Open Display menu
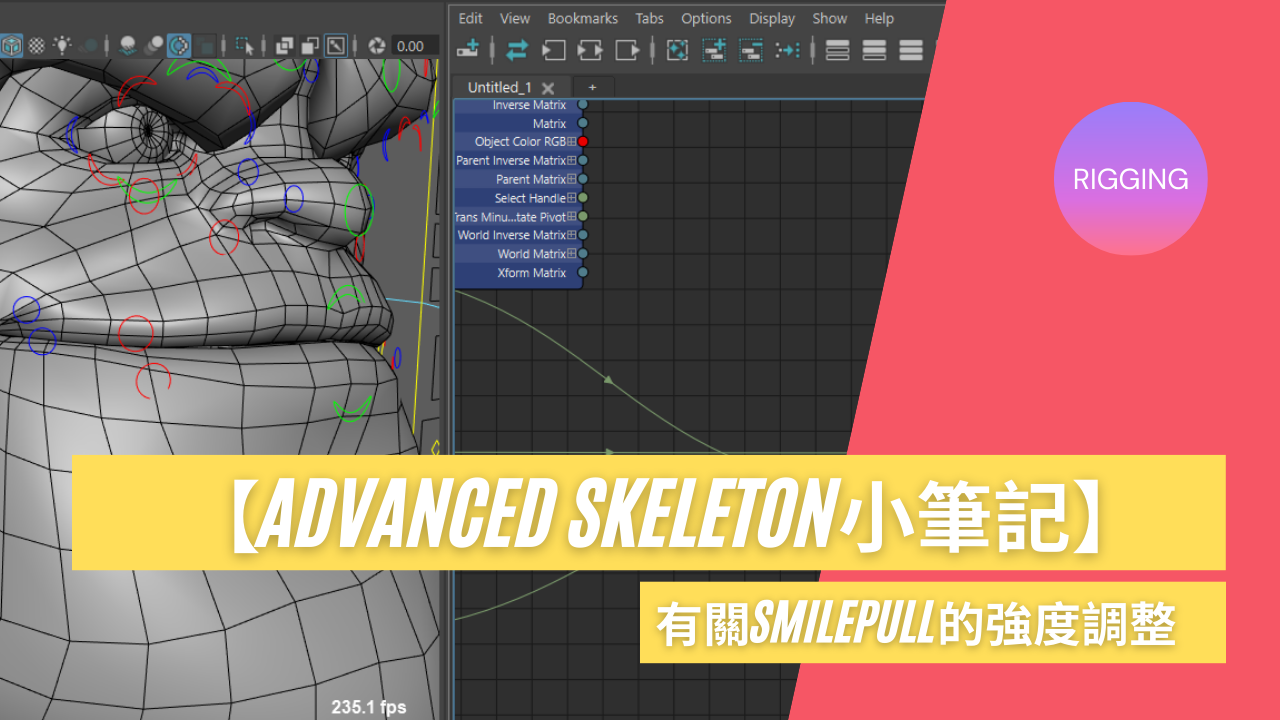Image resolution: width=1280 pixels, height=720 pixels. pos(772,18)
